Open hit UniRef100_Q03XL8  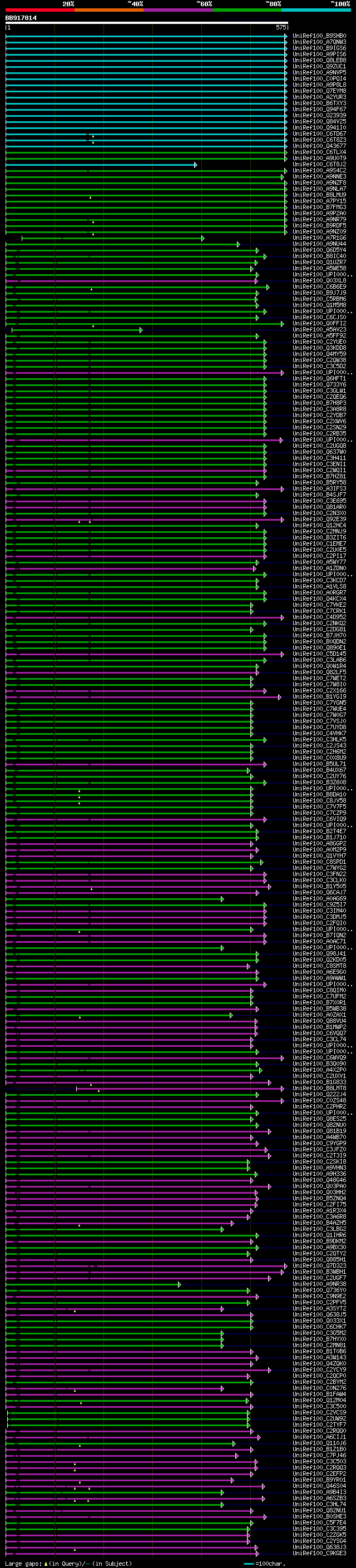point(319,280)
